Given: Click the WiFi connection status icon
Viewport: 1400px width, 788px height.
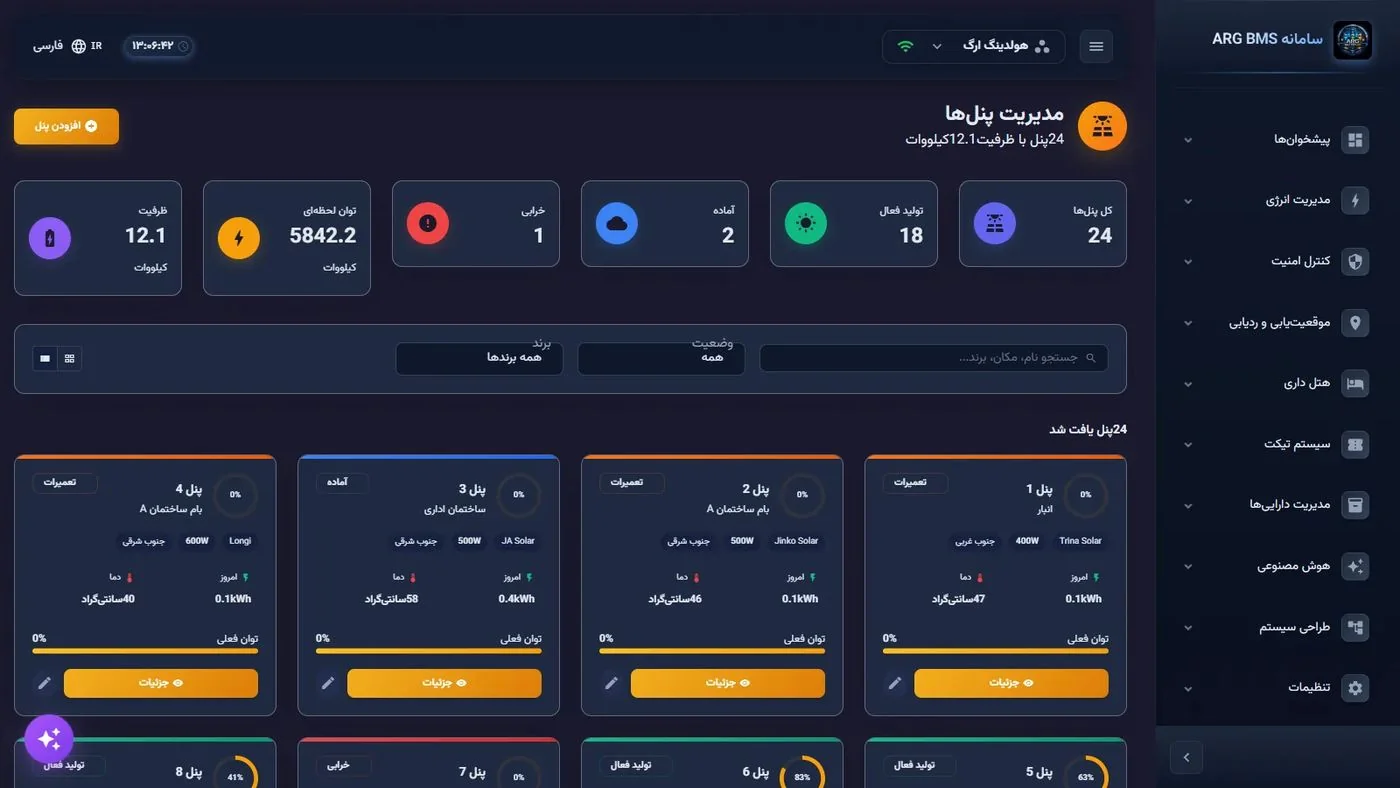Looking at the screenshot, I should point(905,46).
